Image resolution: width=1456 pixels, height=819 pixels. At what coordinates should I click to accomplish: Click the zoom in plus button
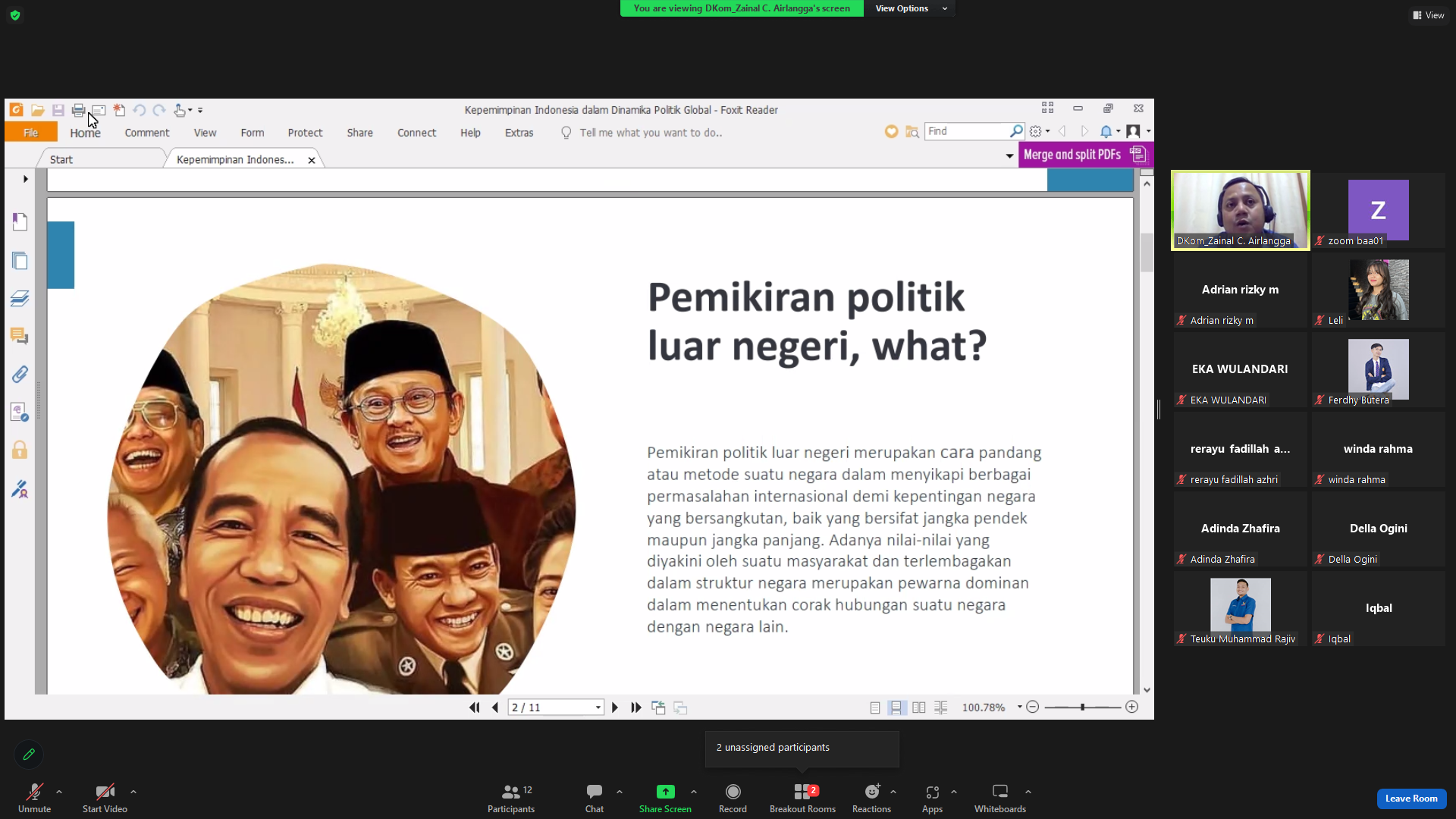tap(1131, 707)
